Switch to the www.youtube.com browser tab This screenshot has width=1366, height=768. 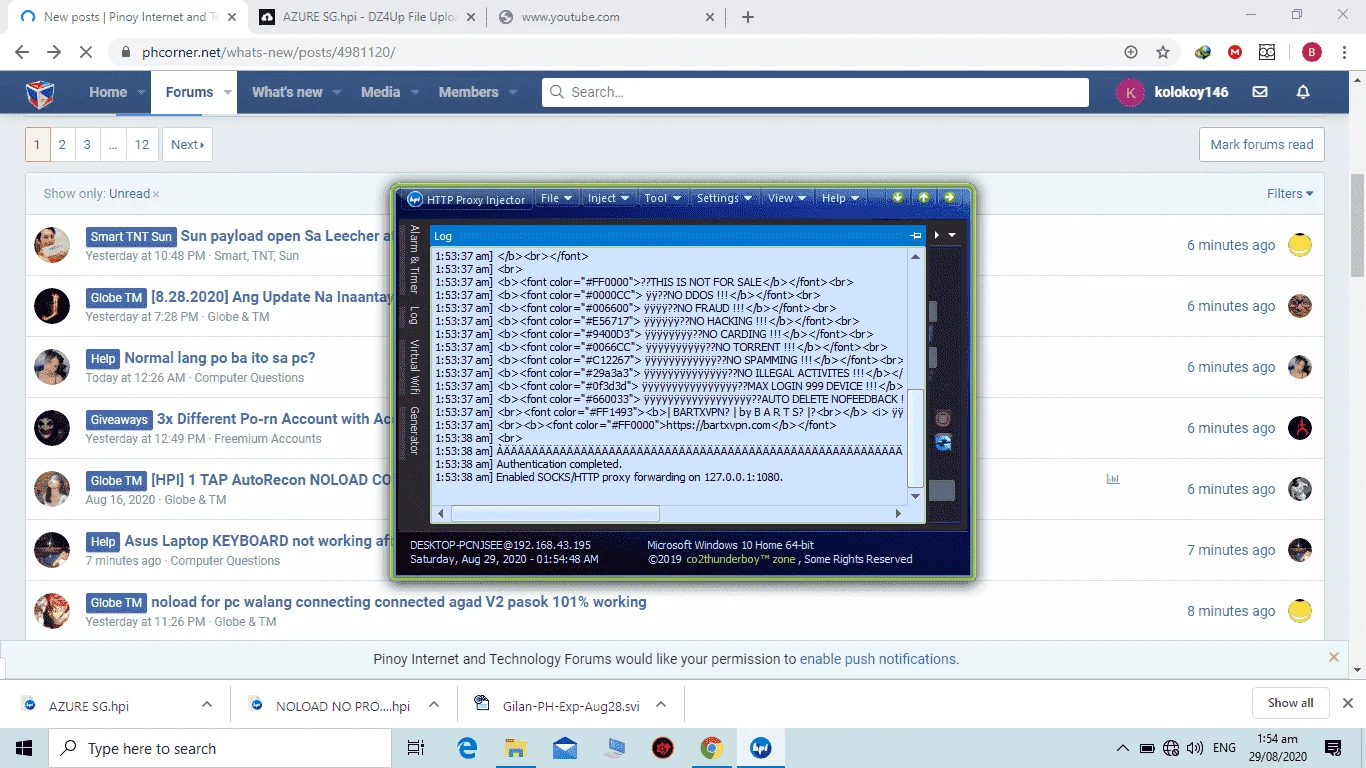[605, 17]
